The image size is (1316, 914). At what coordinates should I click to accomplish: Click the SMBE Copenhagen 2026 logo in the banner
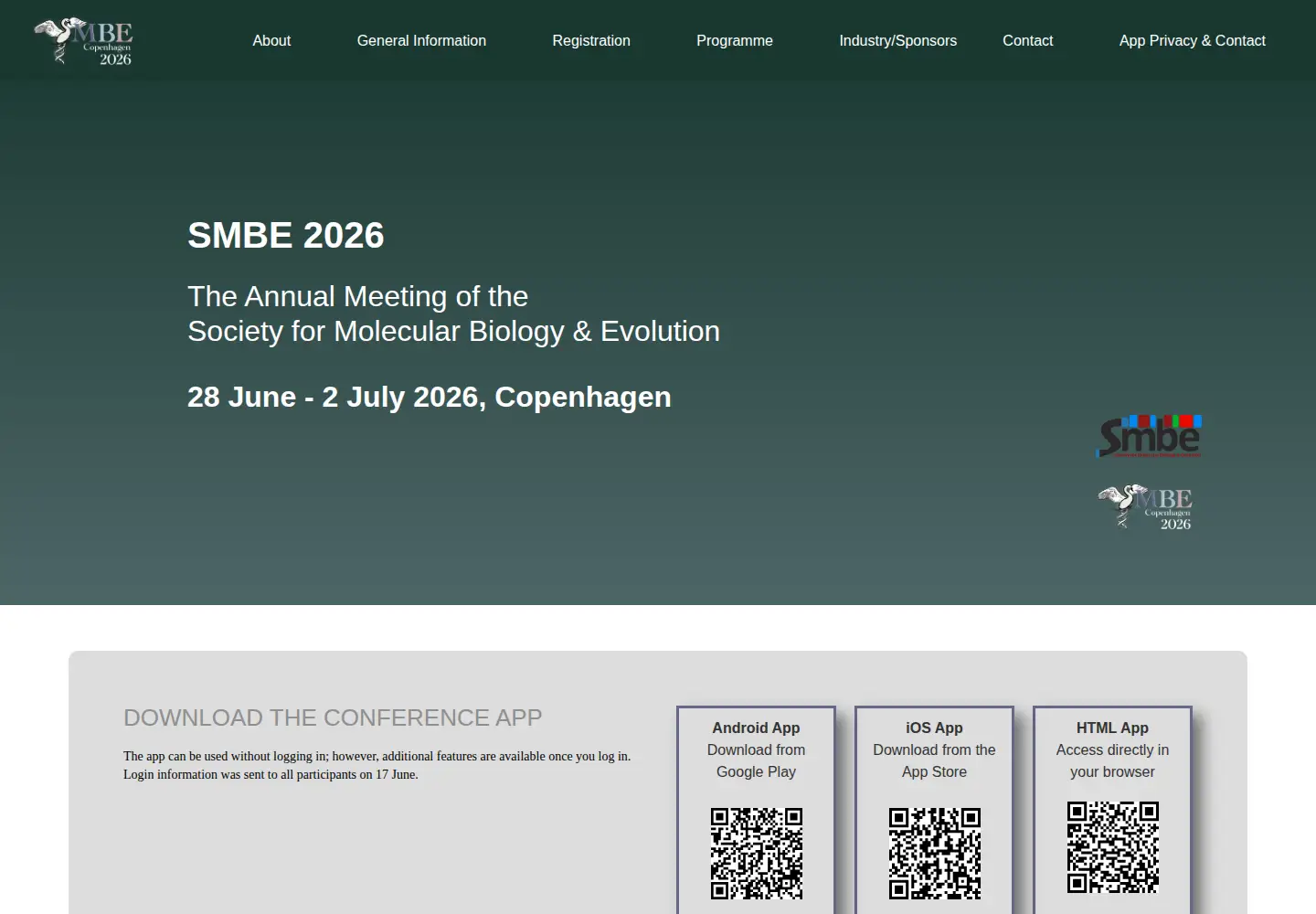click(1145, 507)
